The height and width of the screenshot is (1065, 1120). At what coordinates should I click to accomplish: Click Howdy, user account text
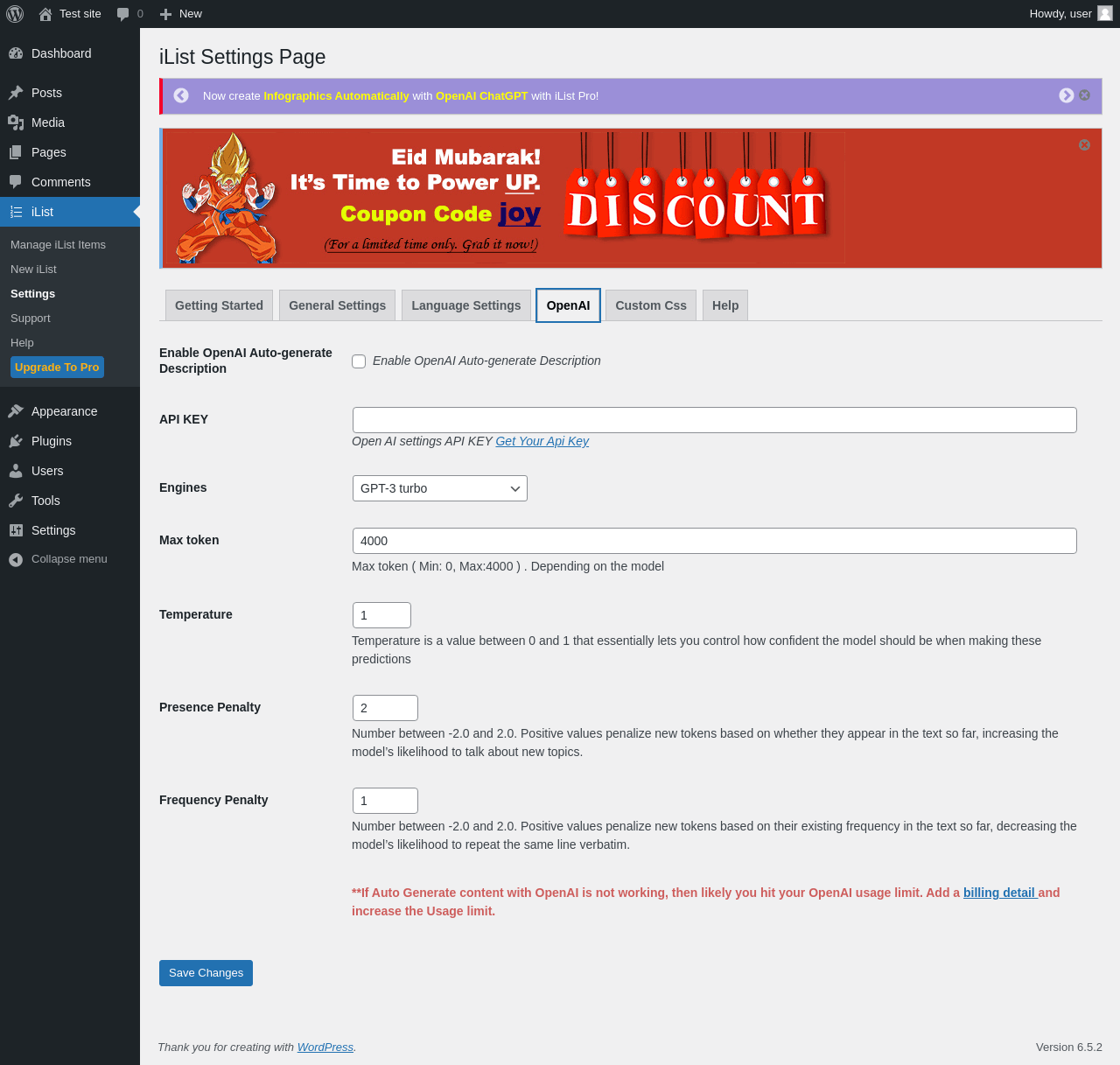click(1060, 14)
